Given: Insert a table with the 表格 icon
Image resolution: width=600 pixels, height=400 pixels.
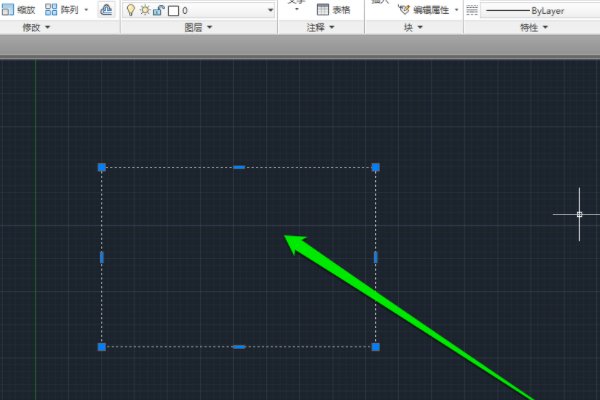Looking at the screenshot, I should 323,9.
